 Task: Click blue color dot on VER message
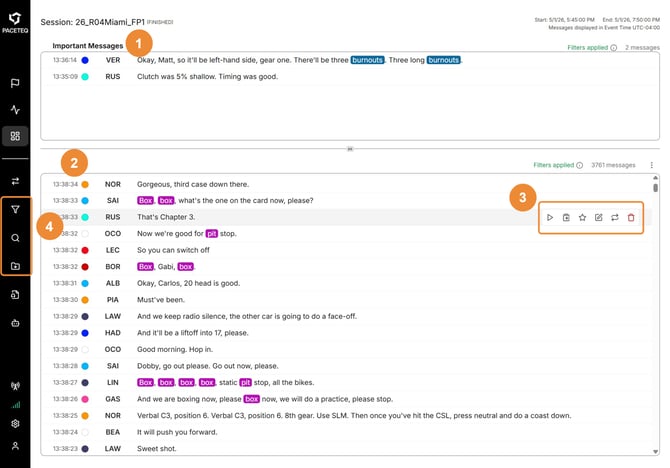pos(85,60)
